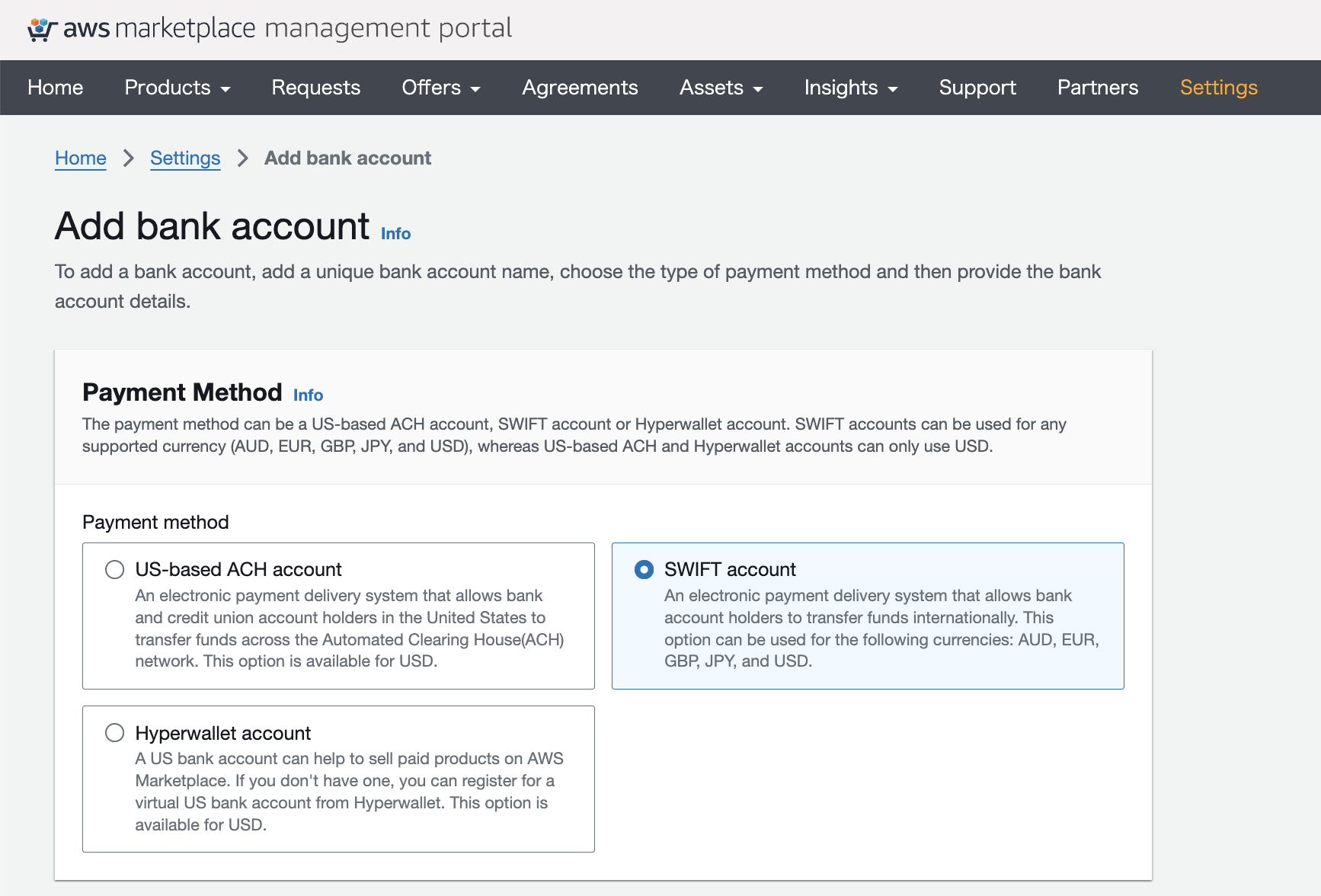The height and width of the screenshot is (896, 1321).
Task: Open Info link next to Payment Method
Action: click(x=308, y=395)
